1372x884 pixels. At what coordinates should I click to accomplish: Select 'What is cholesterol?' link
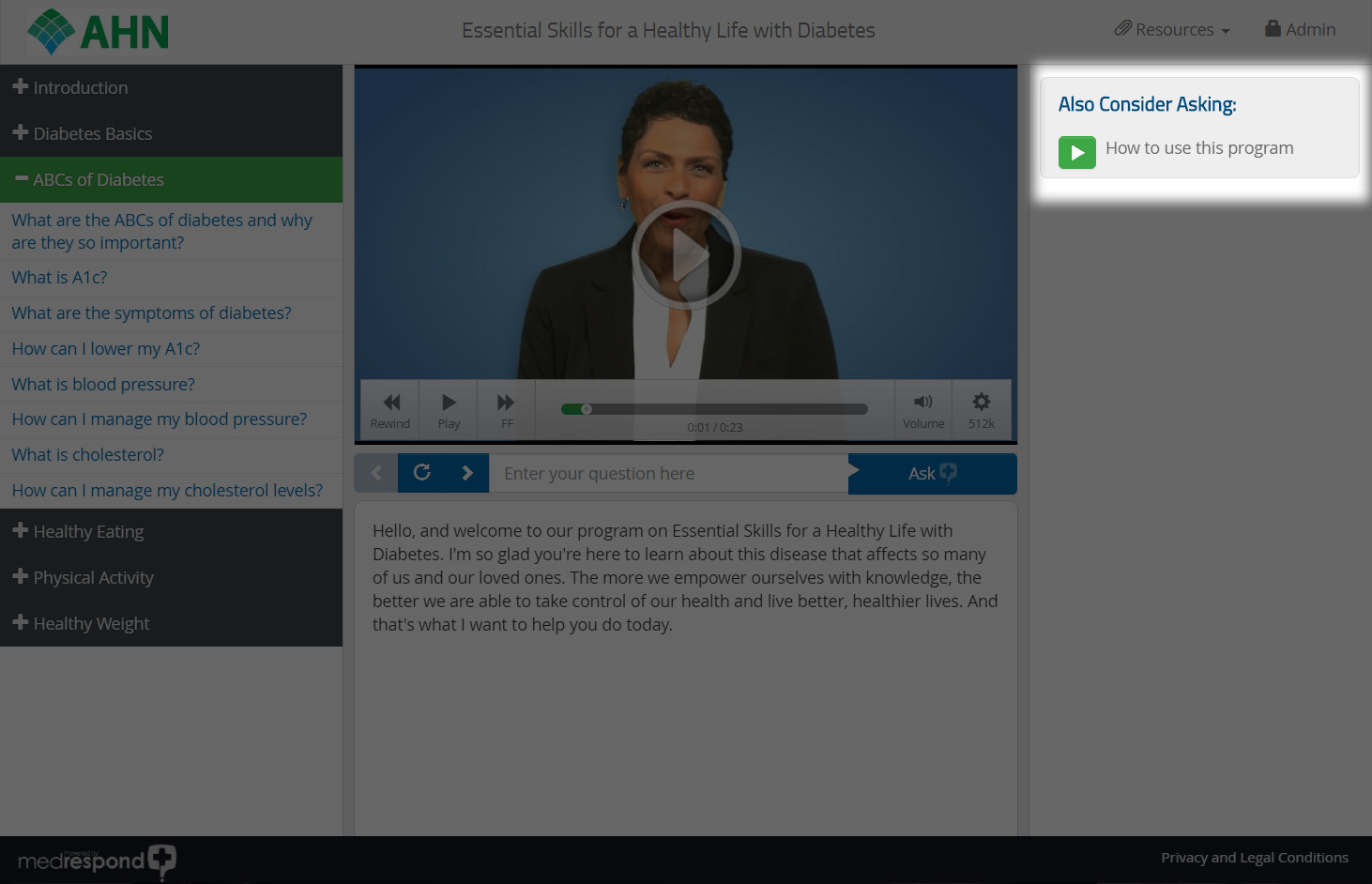click(87, 455)
